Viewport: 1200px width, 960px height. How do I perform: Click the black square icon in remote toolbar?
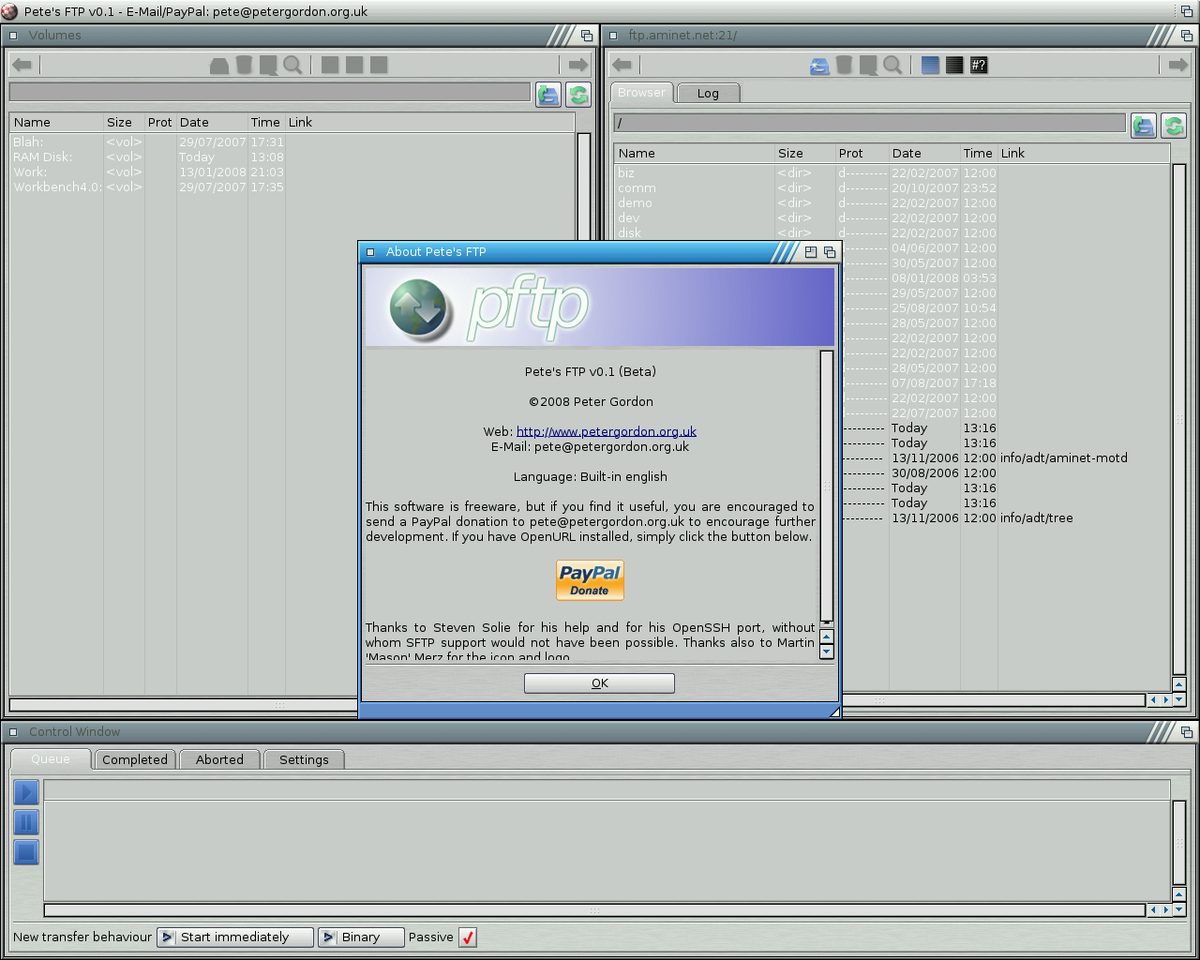[x=954, y=65]
